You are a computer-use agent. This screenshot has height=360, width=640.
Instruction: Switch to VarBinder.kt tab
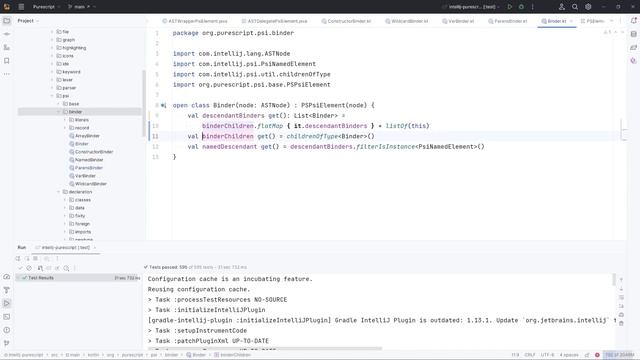pos(458,21)
